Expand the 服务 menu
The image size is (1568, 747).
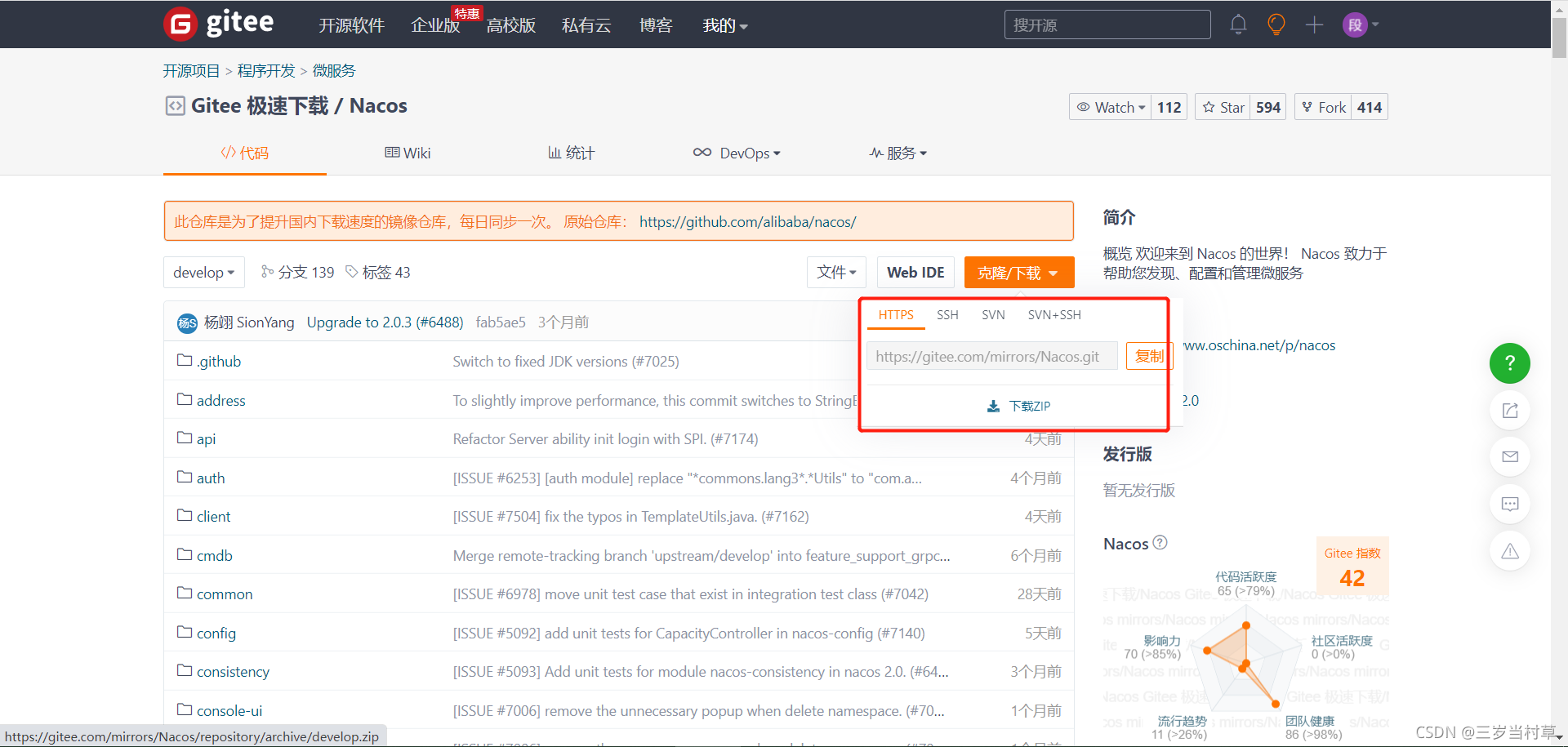coord(898,153)
